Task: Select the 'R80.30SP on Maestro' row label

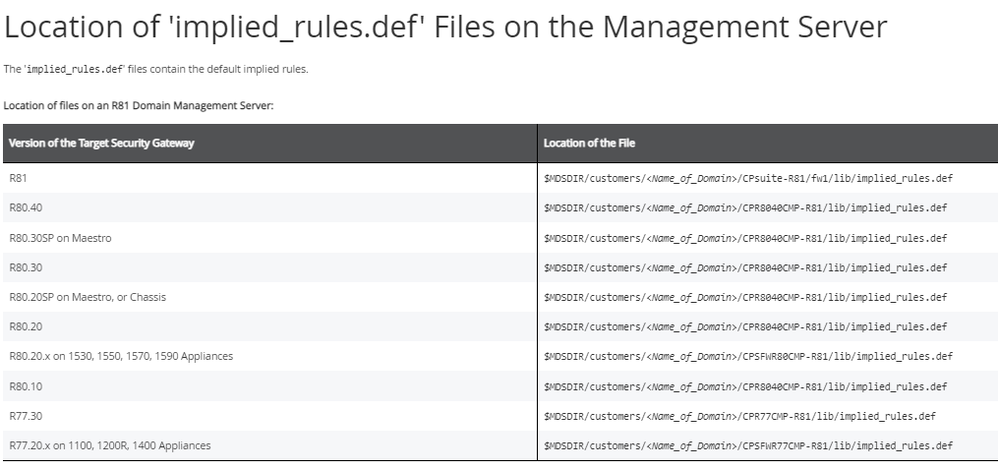Action: 60,238
